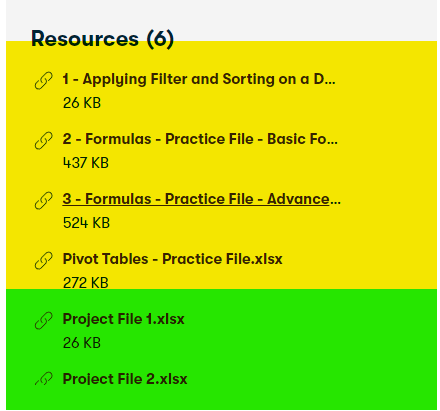Click link icon next to Project File 1.xlsx
The width and height of the screenshot is (440, 411).
pos(44,321)
